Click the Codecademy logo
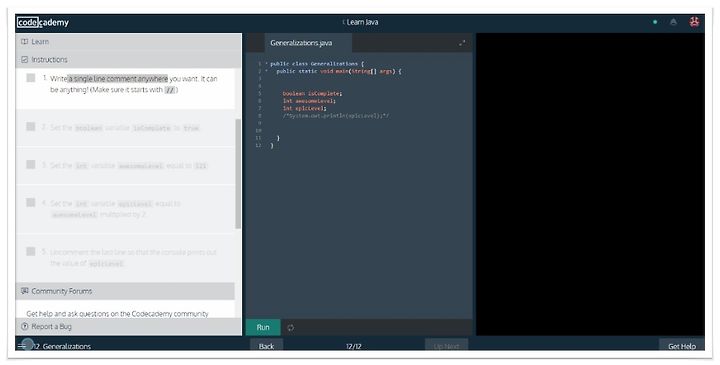 tap(43, 22)
